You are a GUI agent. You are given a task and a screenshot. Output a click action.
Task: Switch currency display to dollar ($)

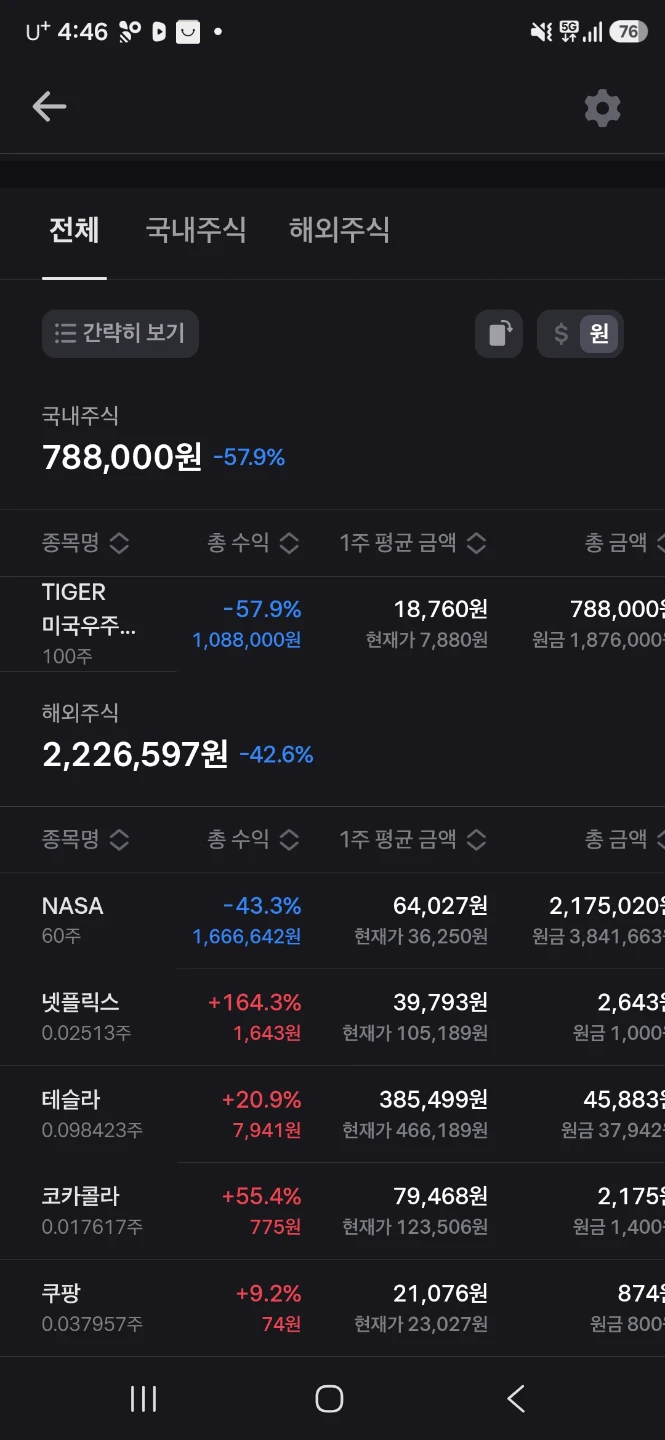point(561,333)
